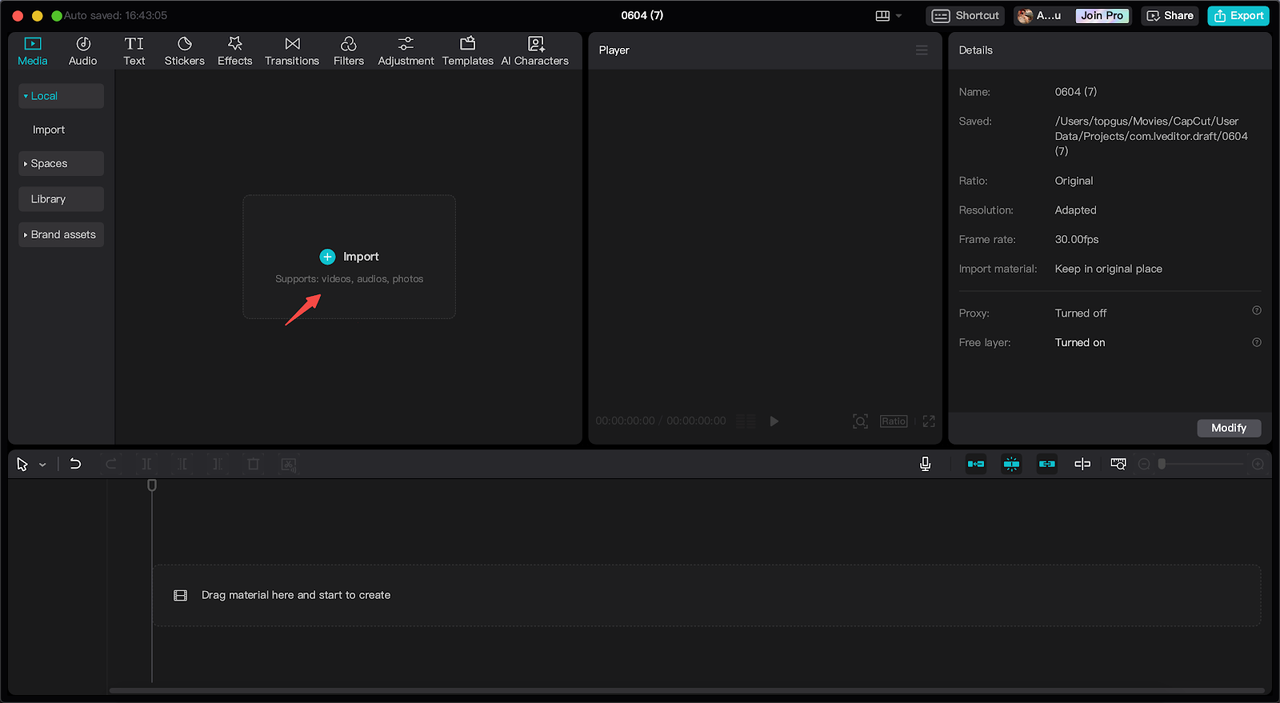Switch to the Stickers tab
The height and width of the screenshot is (703, 1280).
185,51
